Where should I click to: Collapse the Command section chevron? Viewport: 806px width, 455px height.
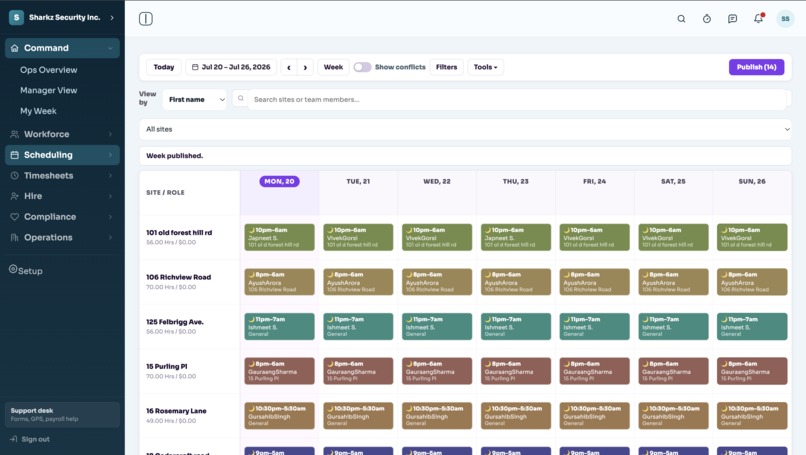pos(110,48)
